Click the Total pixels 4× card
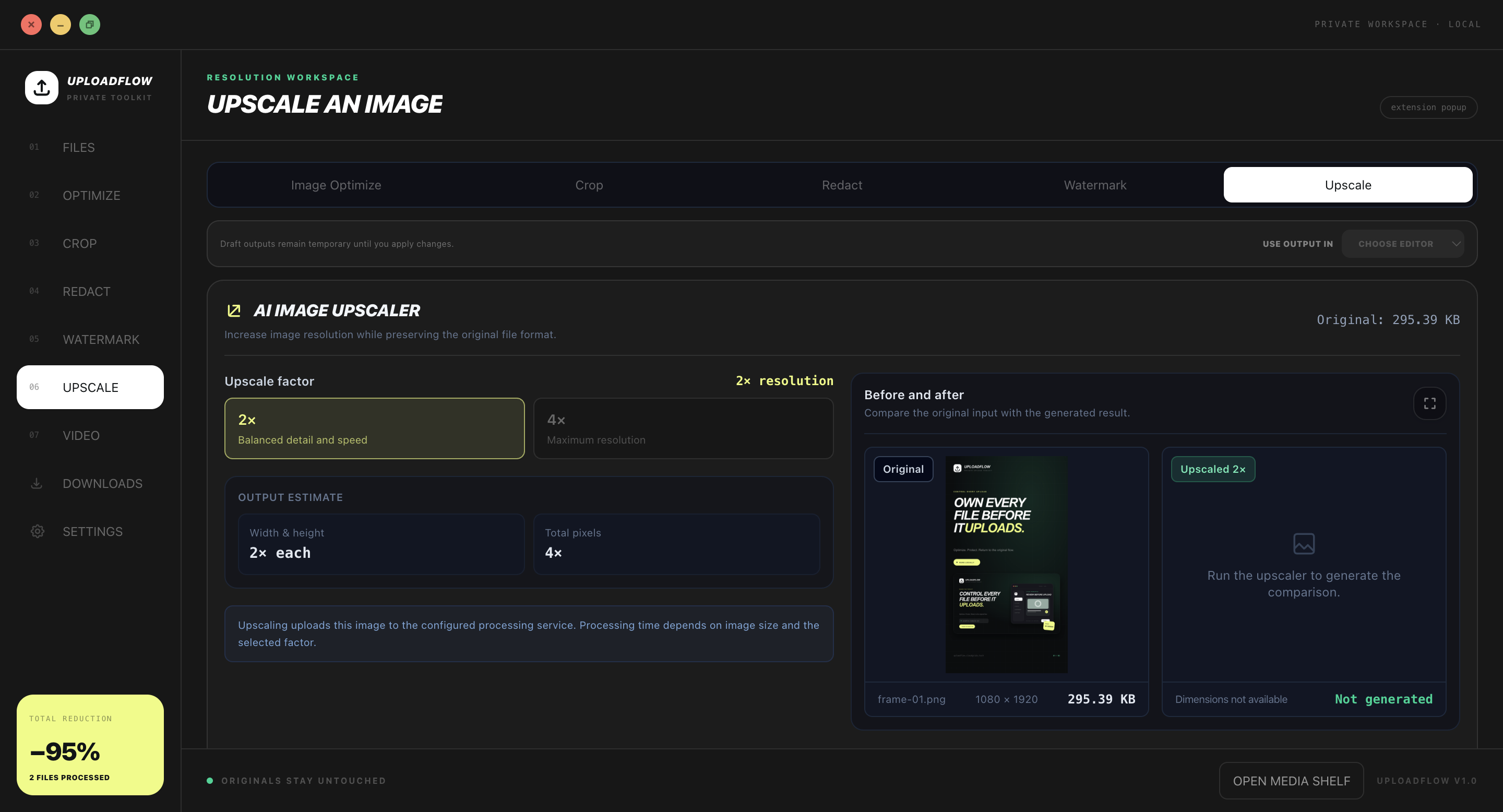Viewport: 1503px width, 812px height. point(677,544)
